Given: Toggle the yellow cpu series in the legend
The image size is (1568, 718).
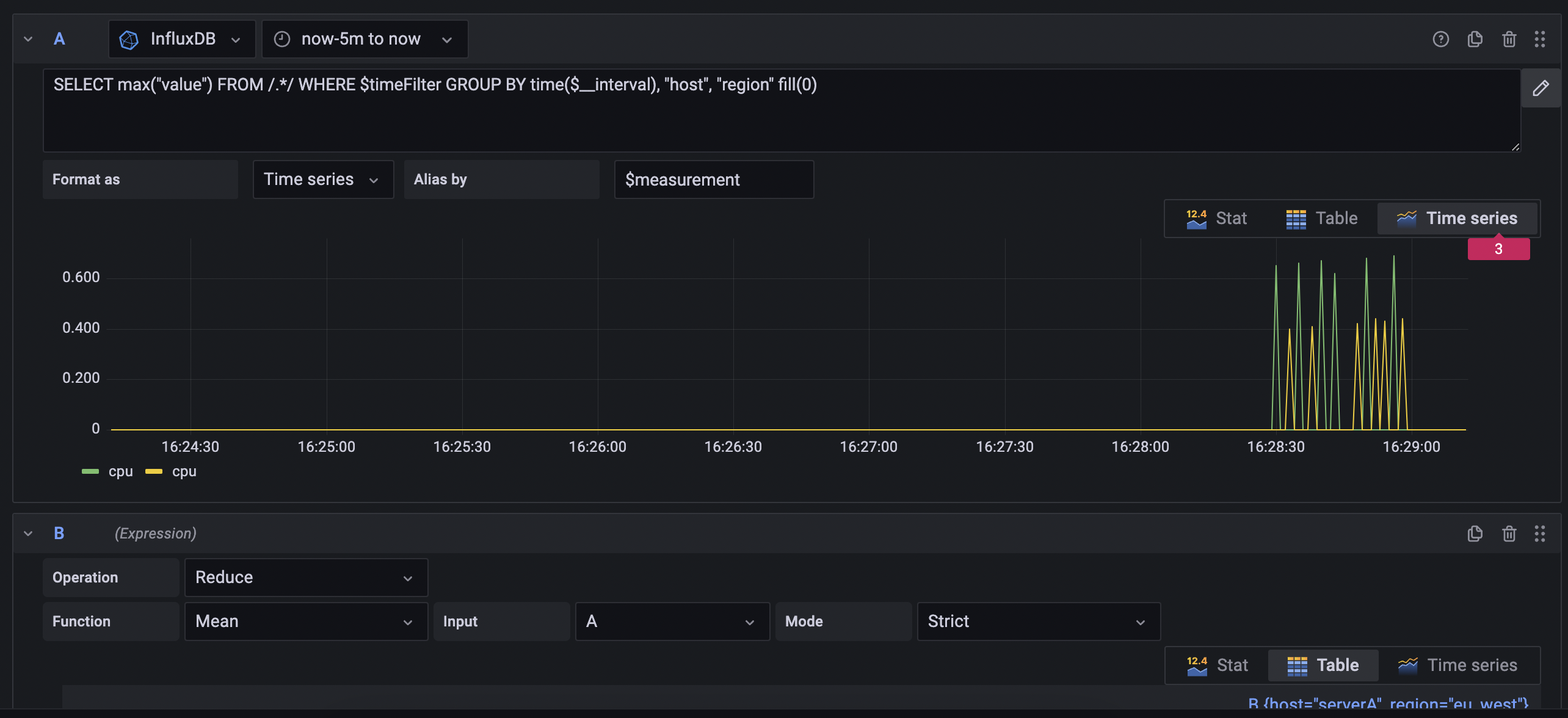Looking at the screenshot, I should pyautogui.click(x=184, y=471).
